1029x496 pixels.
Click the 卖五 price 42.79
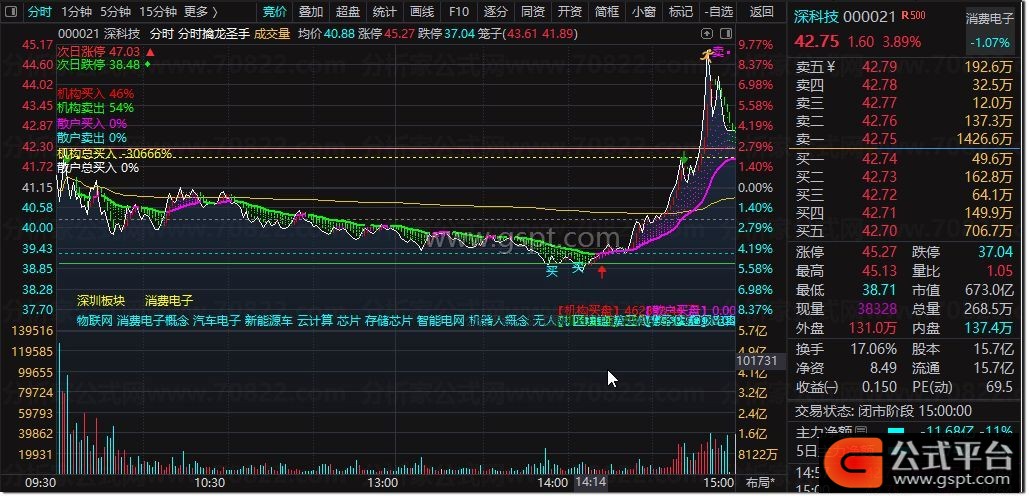tap(879, 66)
